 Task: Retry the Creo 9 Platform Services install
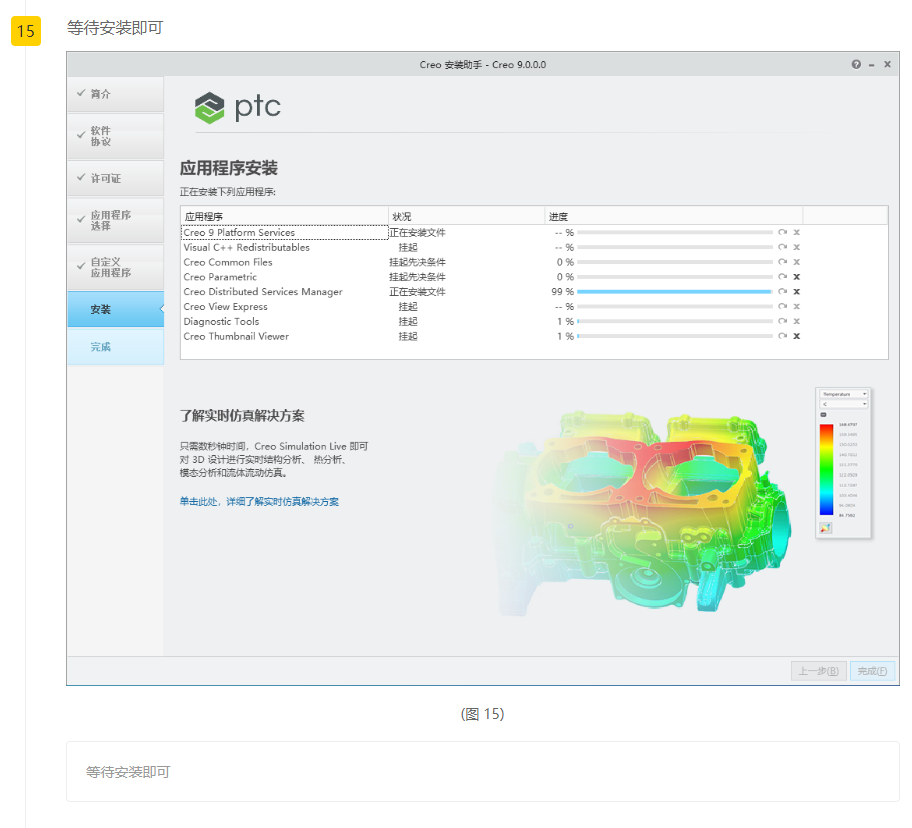(x=782, y=233)
